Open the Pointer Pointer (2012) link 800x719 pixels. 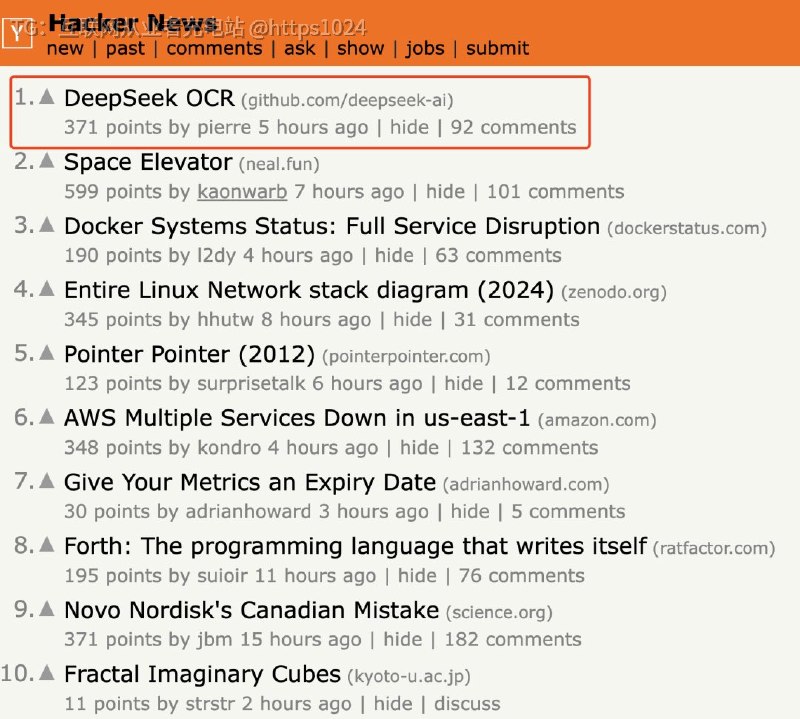point(189,354)
